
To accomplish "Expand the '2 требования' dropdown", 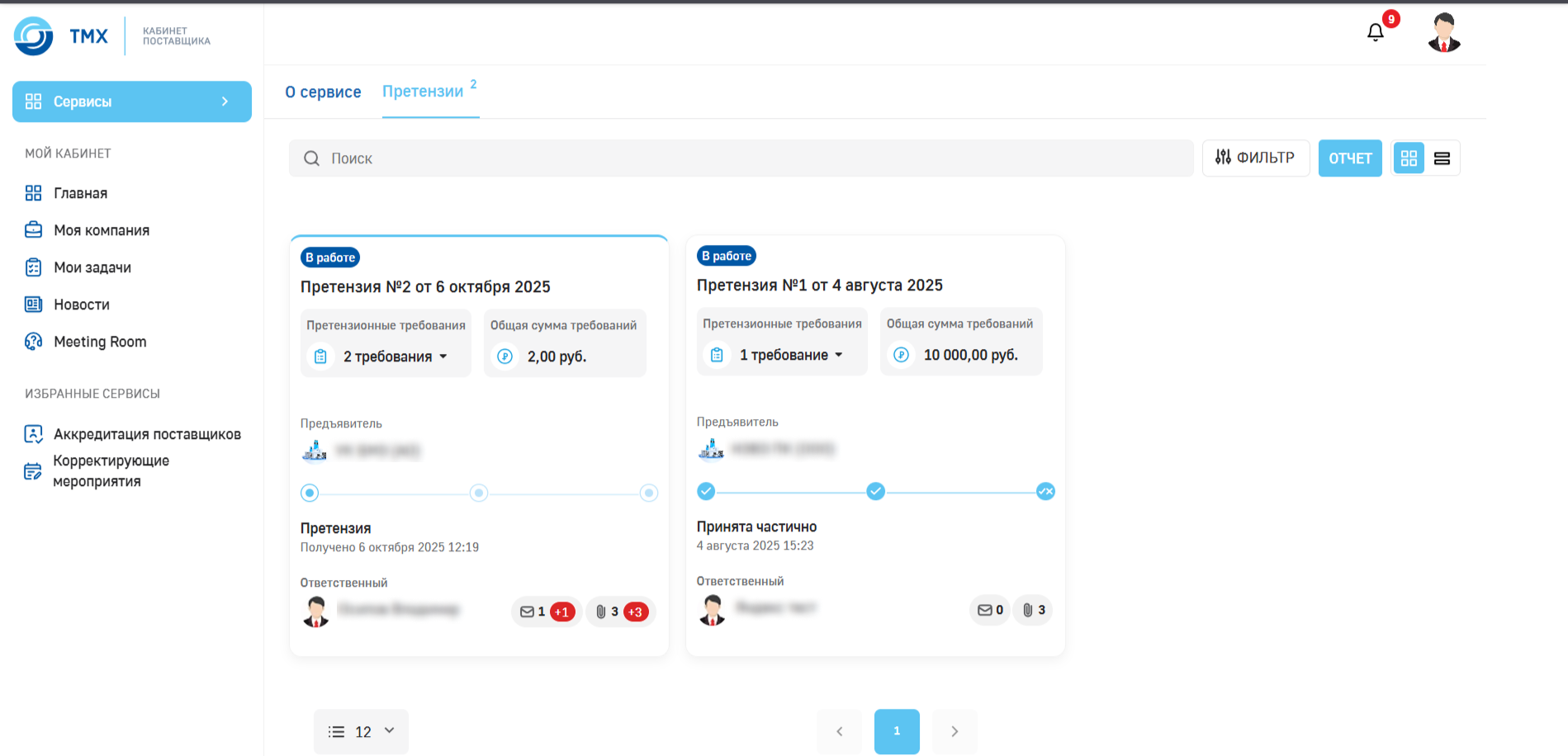I will (395, 357).
